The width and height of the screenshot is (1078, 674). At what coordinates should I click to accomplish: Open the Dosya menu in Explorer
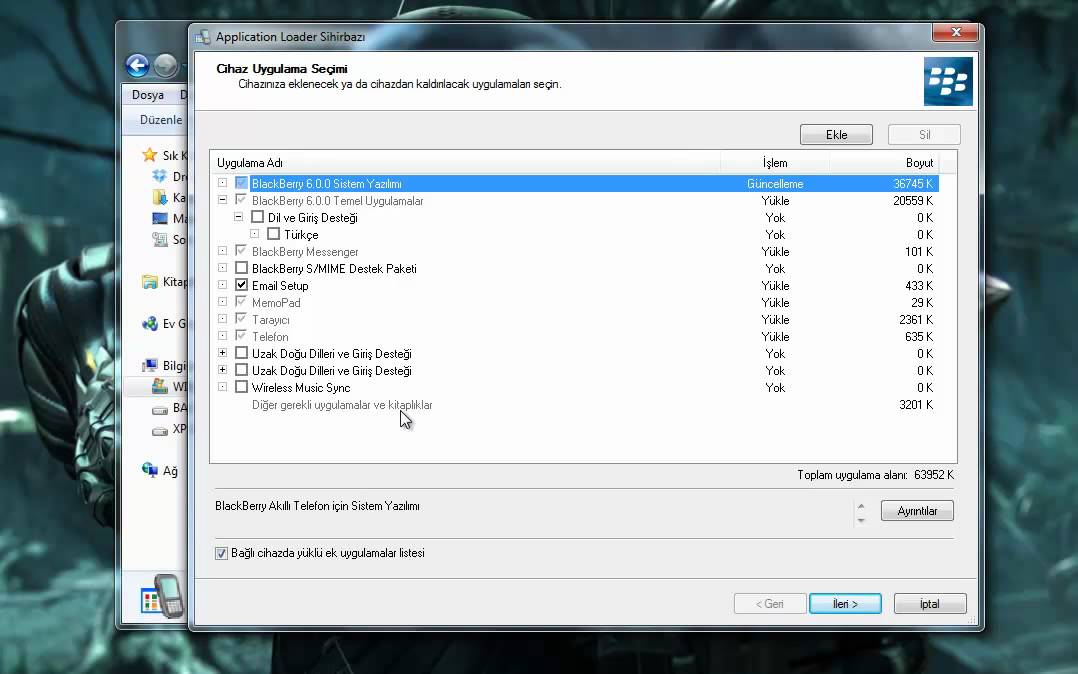[x=148, y=95]
